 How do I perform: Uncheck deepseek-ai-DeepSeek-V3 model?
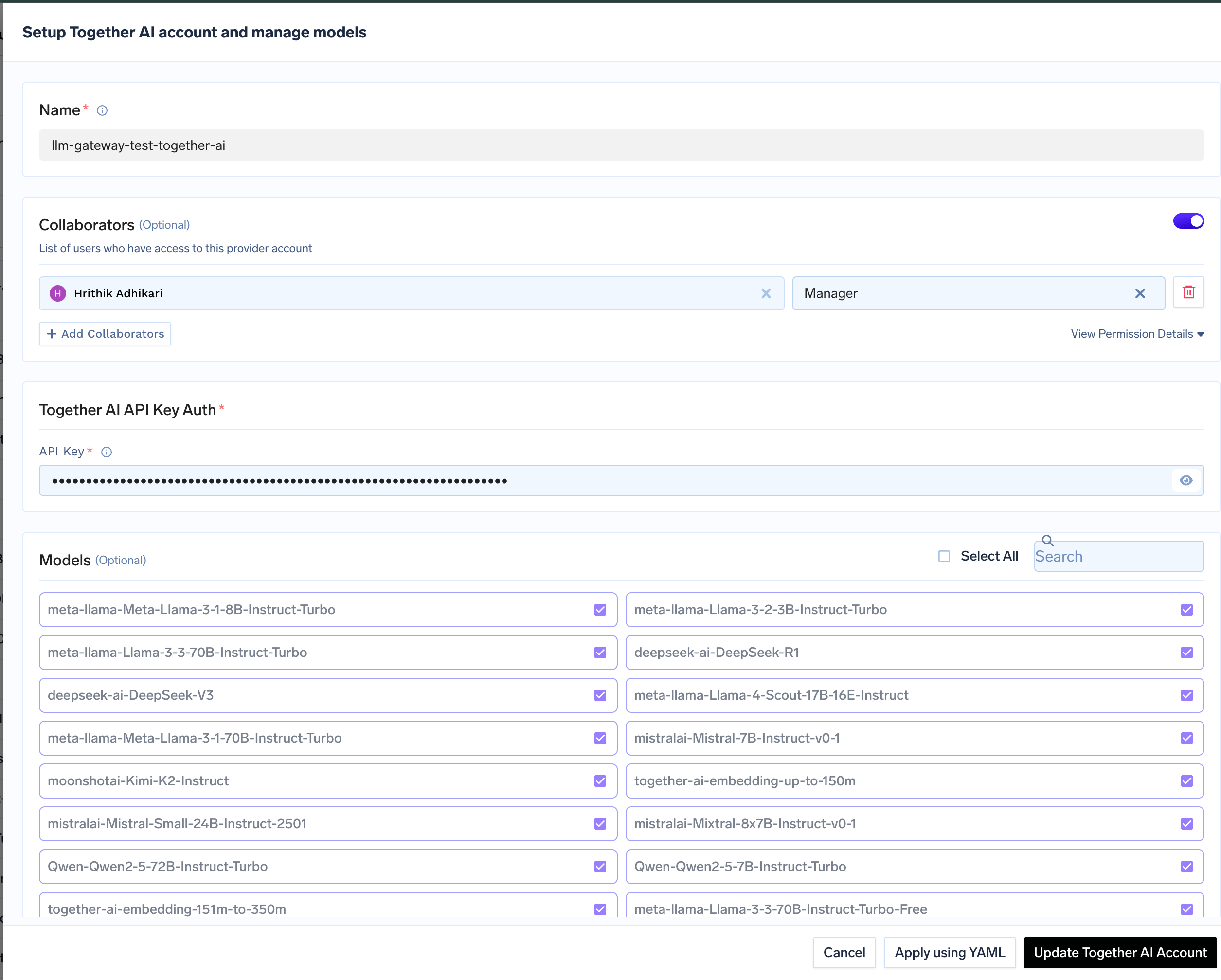(600, 696)
